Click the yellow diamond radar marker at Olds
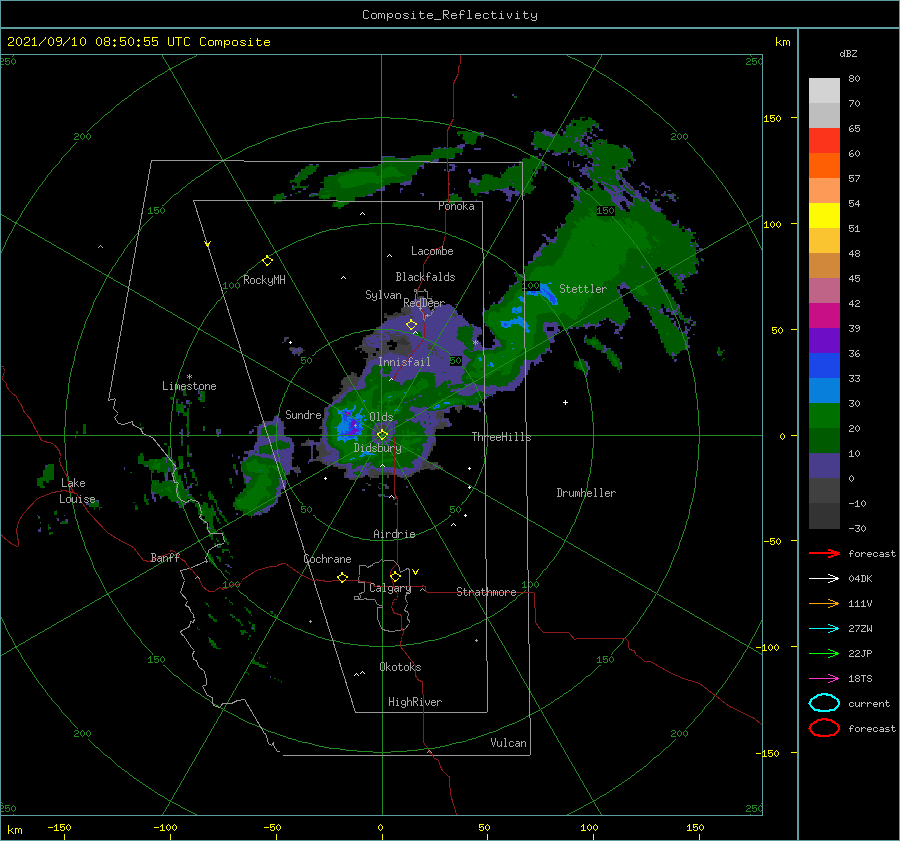This screenshot has height=841, width=900. (x=382, y=435)
